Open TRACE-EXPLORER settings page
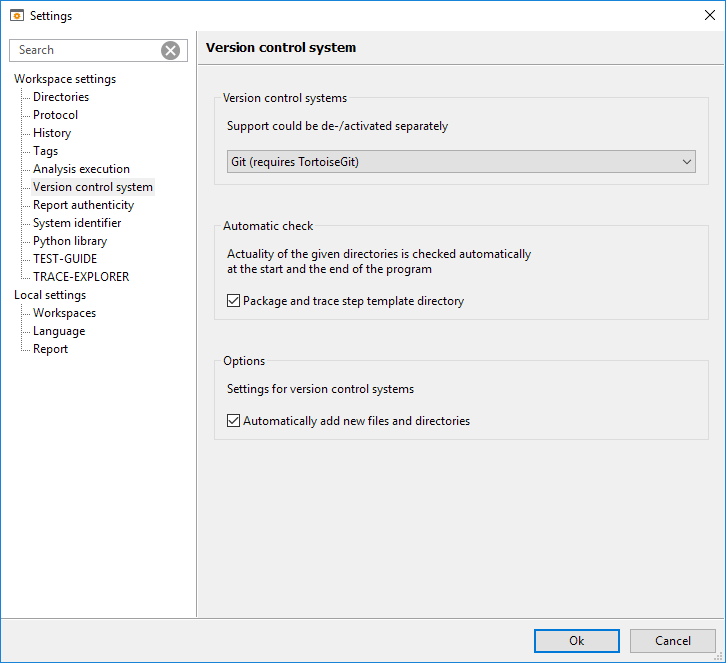The image size is (726, 663). [81, 277]
